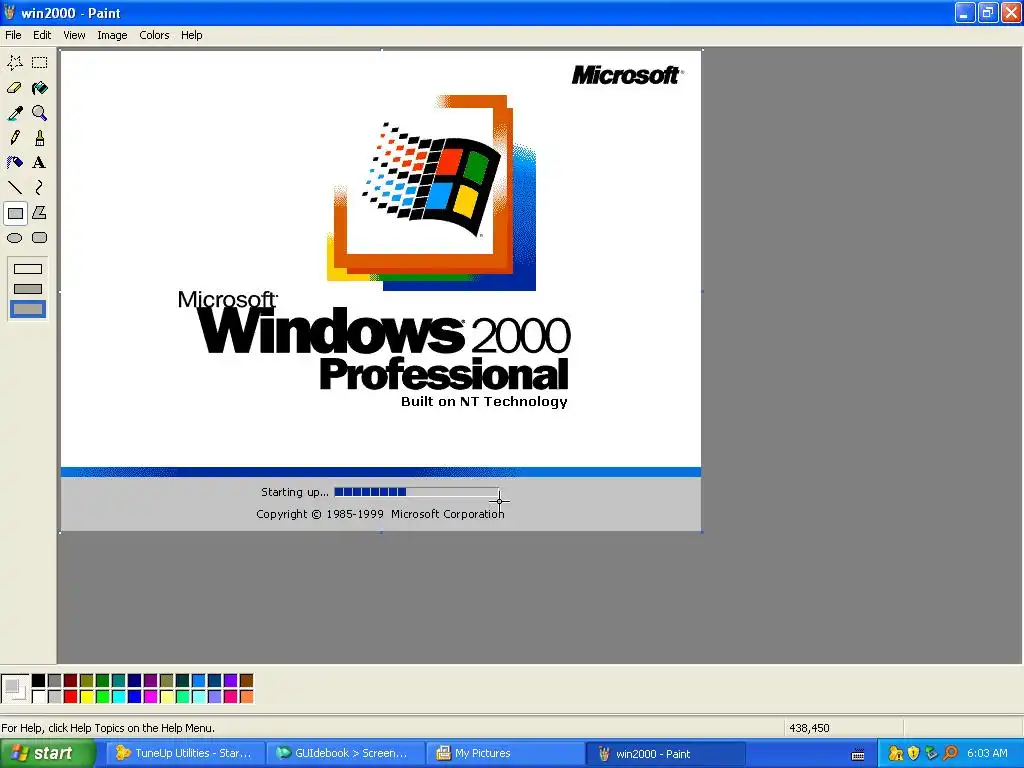This screenshot has width=1024, height=768.
Task: Choose outlined shape with fill style
Action: point(27,289)
